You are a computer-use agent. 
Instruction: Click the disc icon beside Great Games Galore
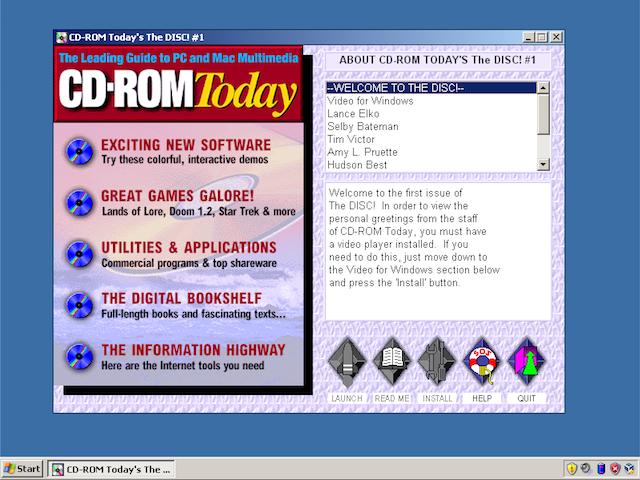[x=79, y=202]
